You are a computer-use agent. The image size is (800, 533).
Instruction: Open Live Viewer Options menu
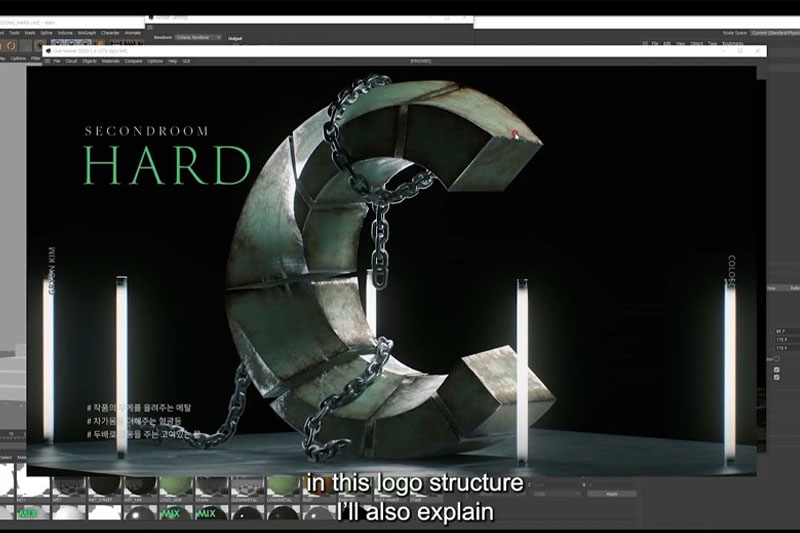pos(155,61)
